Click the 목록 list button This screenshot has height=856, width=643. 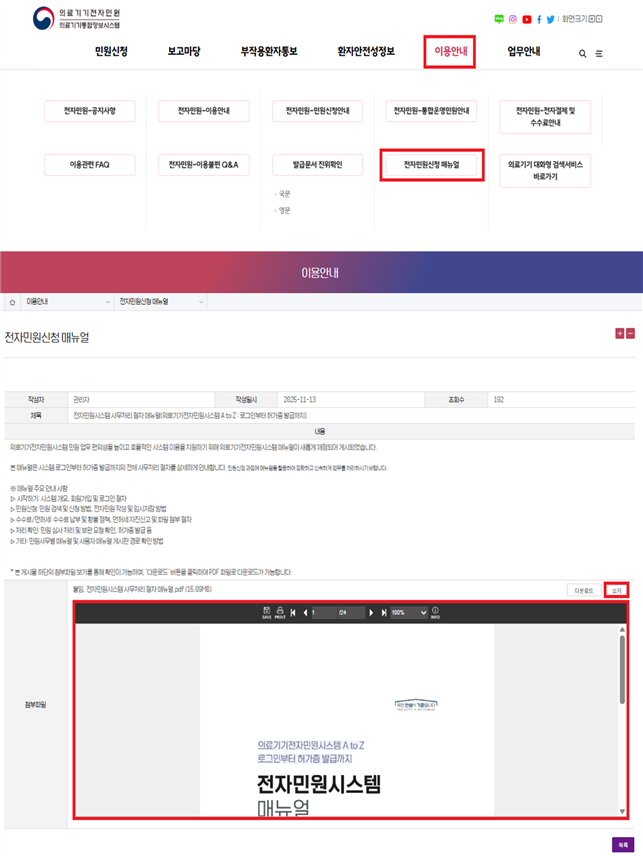pyautogui.click(x=622, y=844)
